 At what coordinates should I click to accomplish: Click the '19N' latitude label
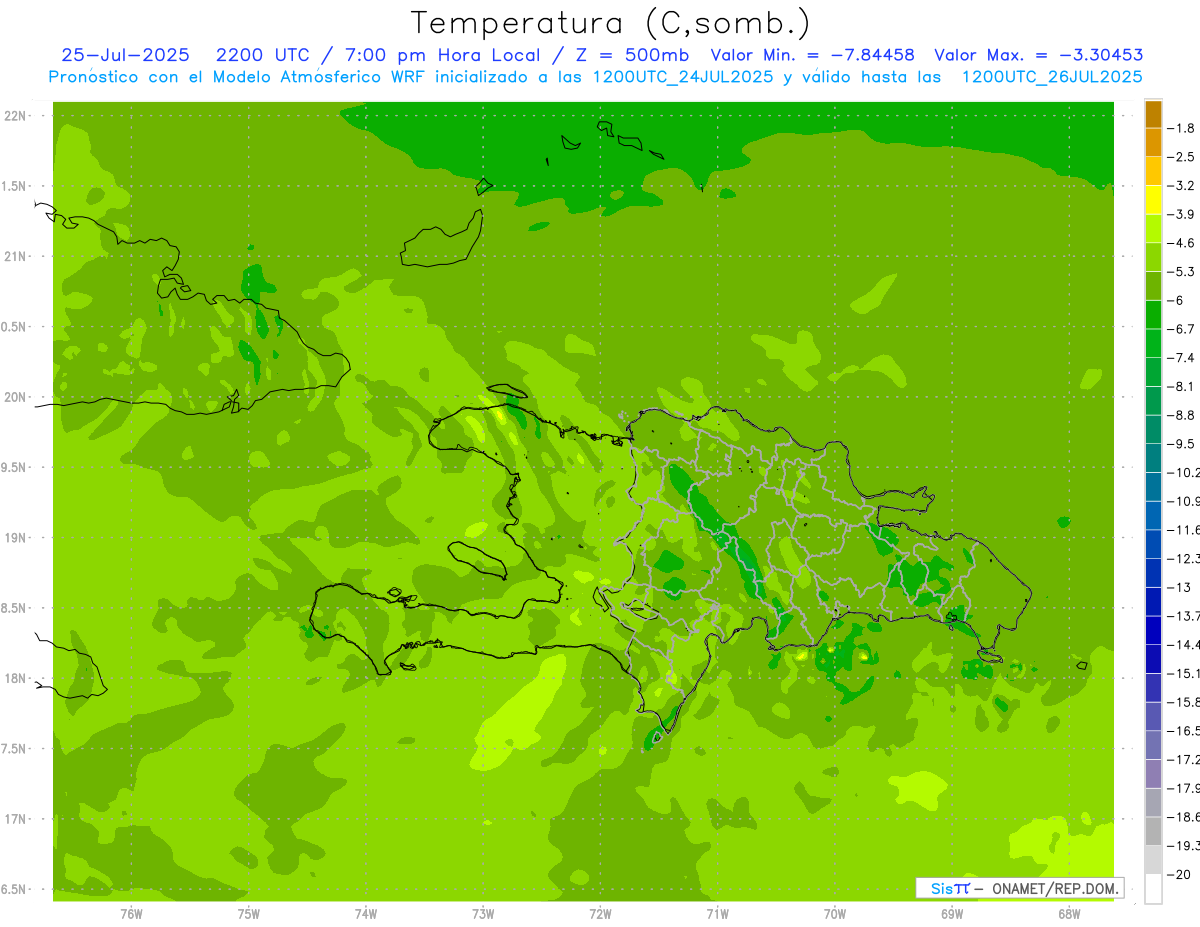point(14,538)
